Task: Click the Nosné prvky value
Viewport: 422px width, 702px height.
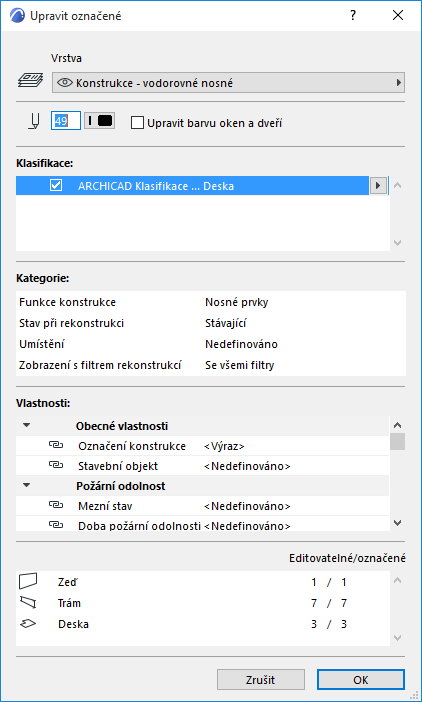Action: click(236, 302)
